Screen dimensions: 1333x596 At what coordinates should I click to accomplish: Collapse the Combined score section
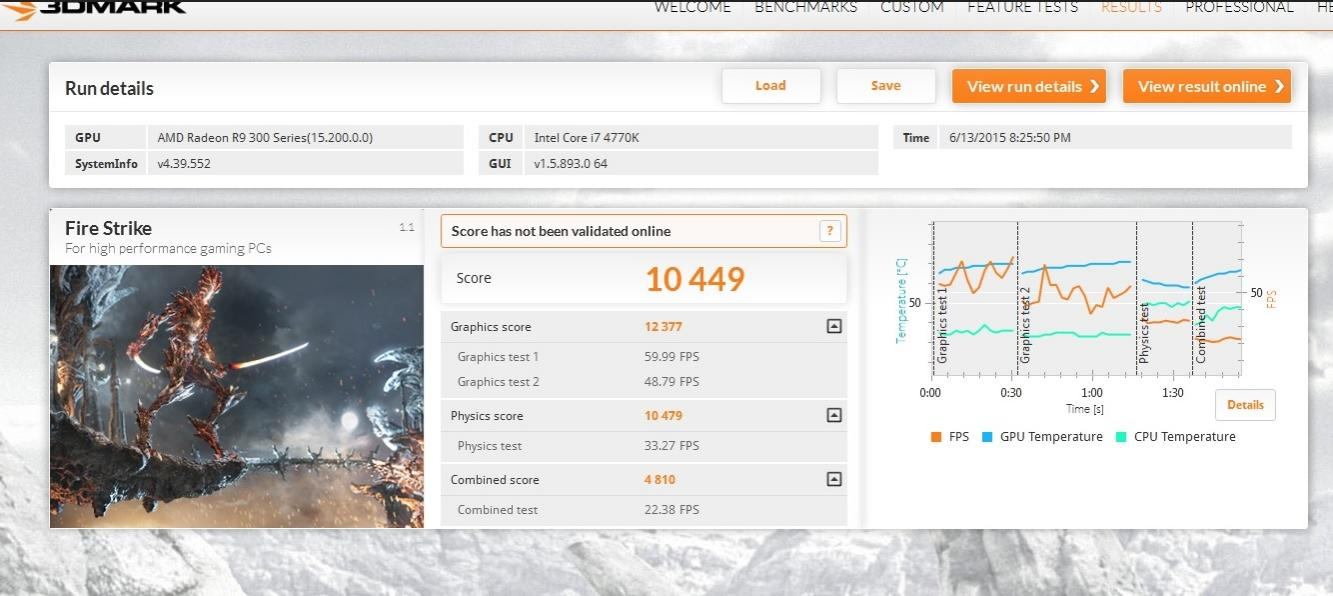[834, 479]
